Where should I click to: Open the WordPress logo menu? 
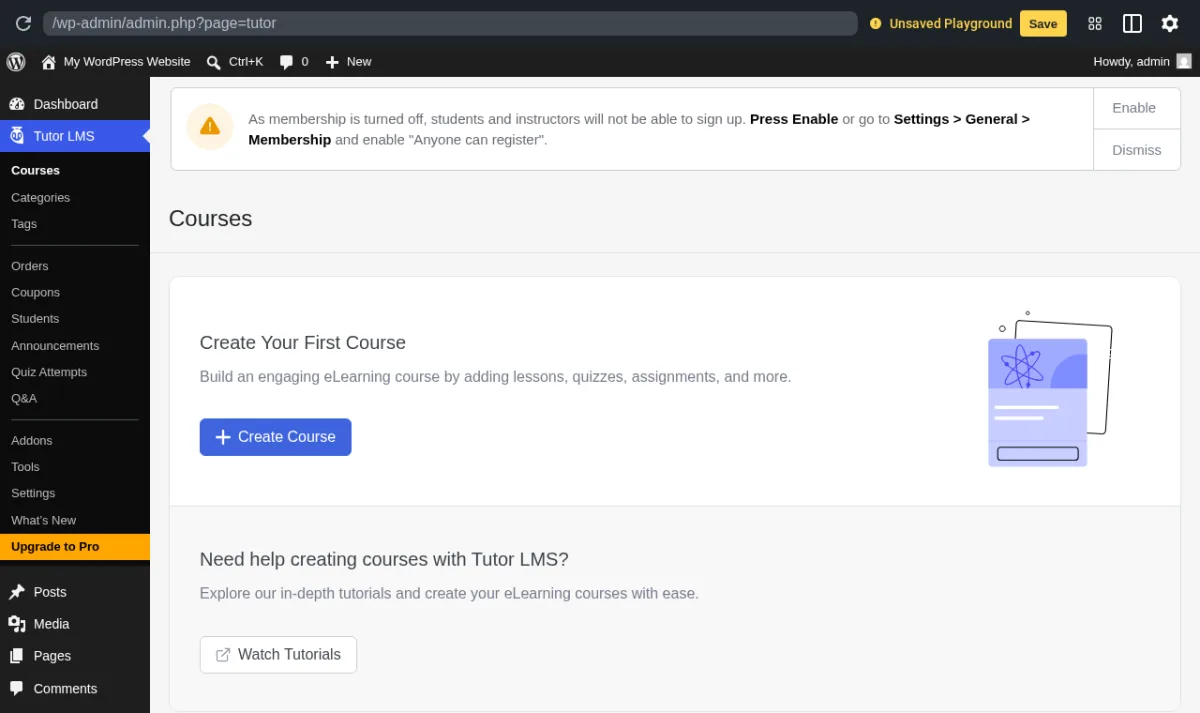pyautogui.click(x=16, y=61)
